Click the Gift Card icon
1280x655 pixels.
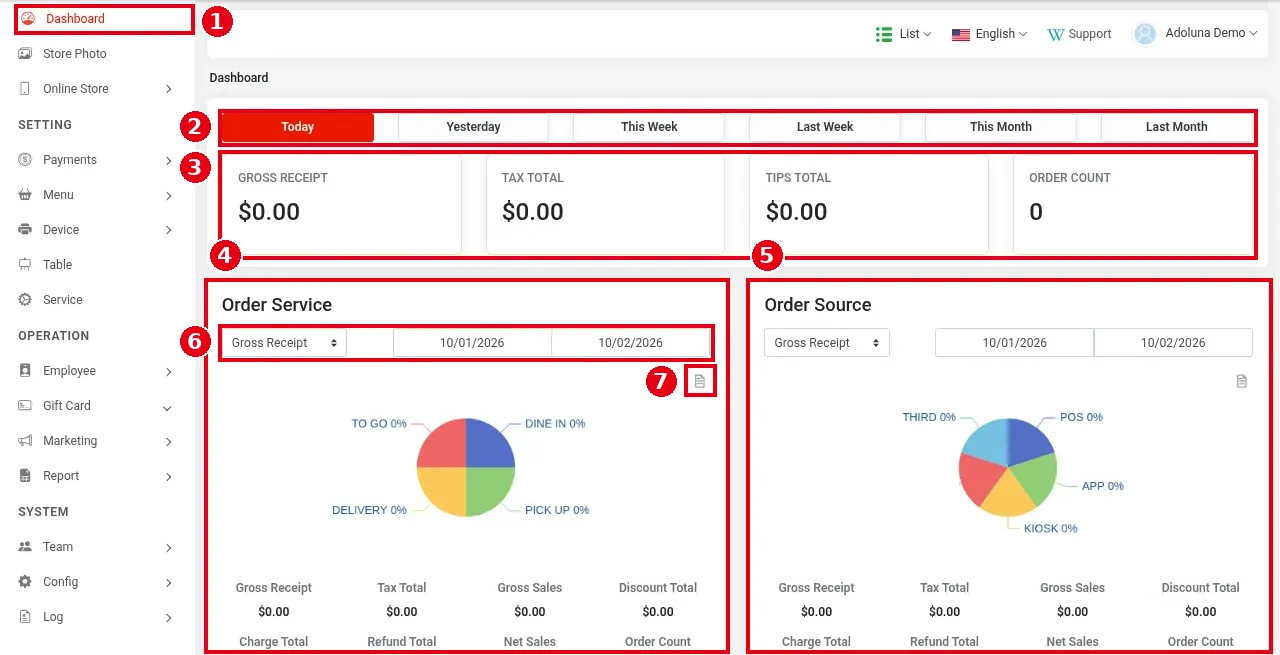(25, 406)
